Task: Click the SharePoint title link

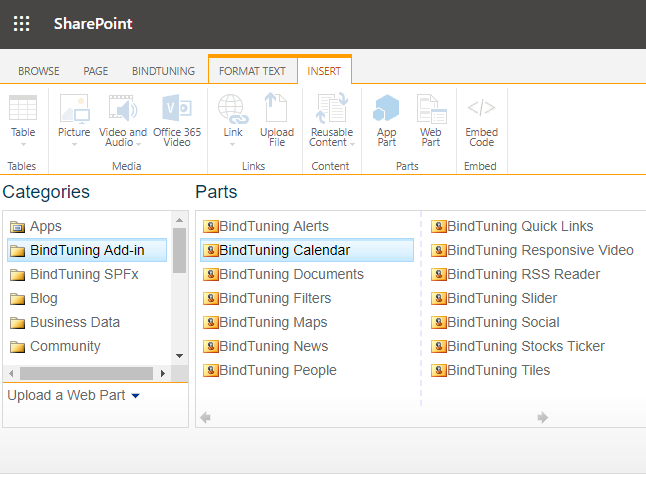Action: (x=93, y=23)
